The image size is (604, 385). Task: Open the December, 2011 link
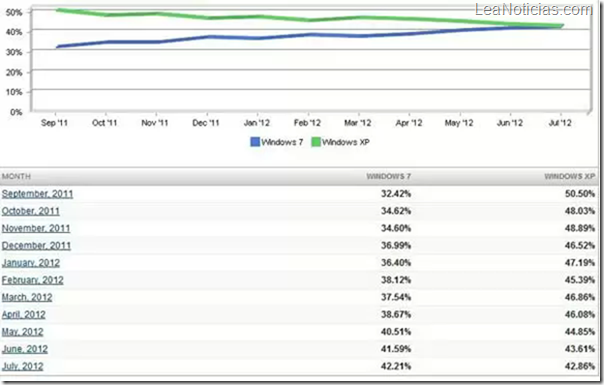(36, 246)
